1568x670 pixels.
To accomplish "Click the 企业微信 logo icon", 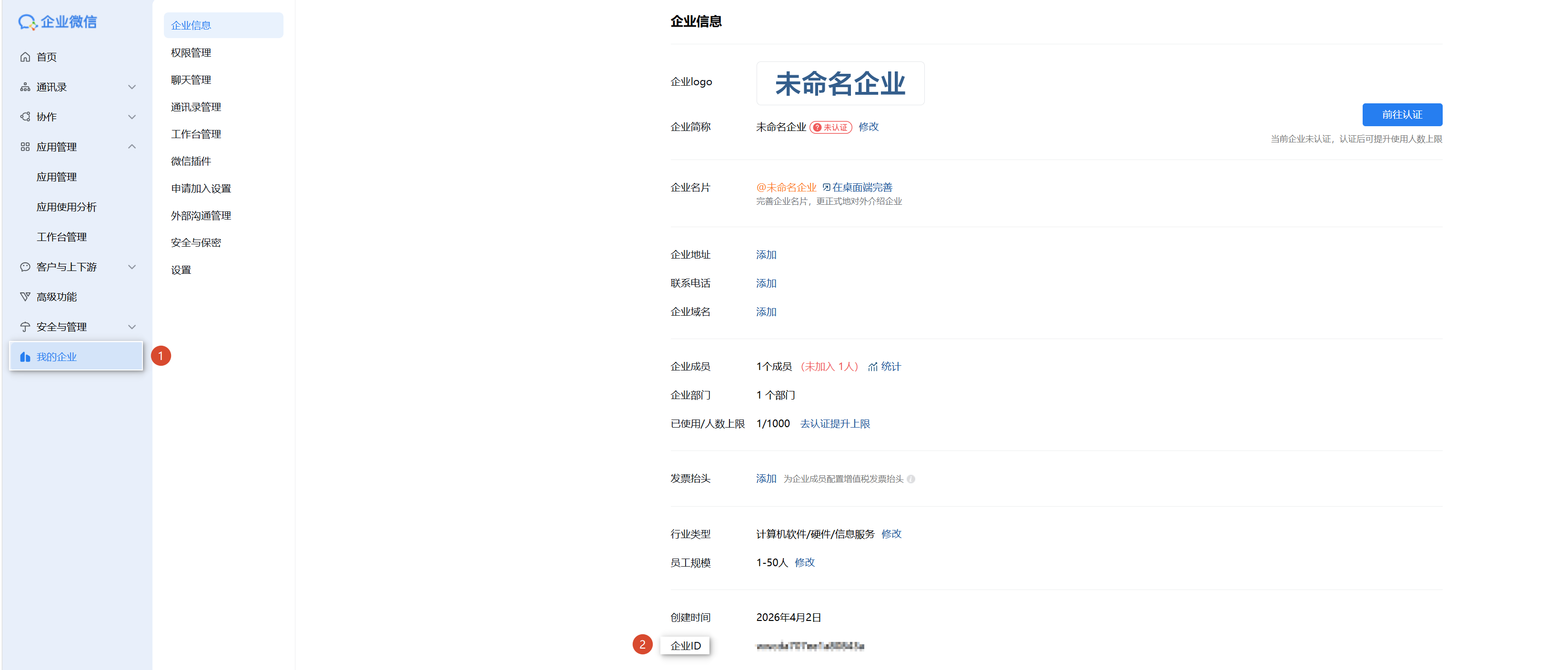I will pyautogui.click(x=27, y=22).
